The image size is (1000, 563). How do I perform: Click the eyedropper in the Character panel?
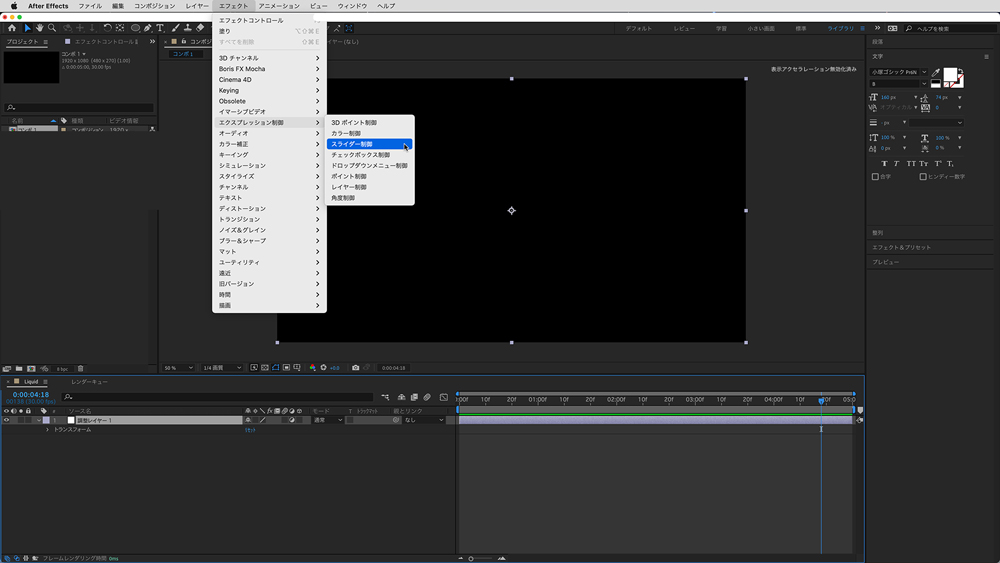click(x=937, y=73)
